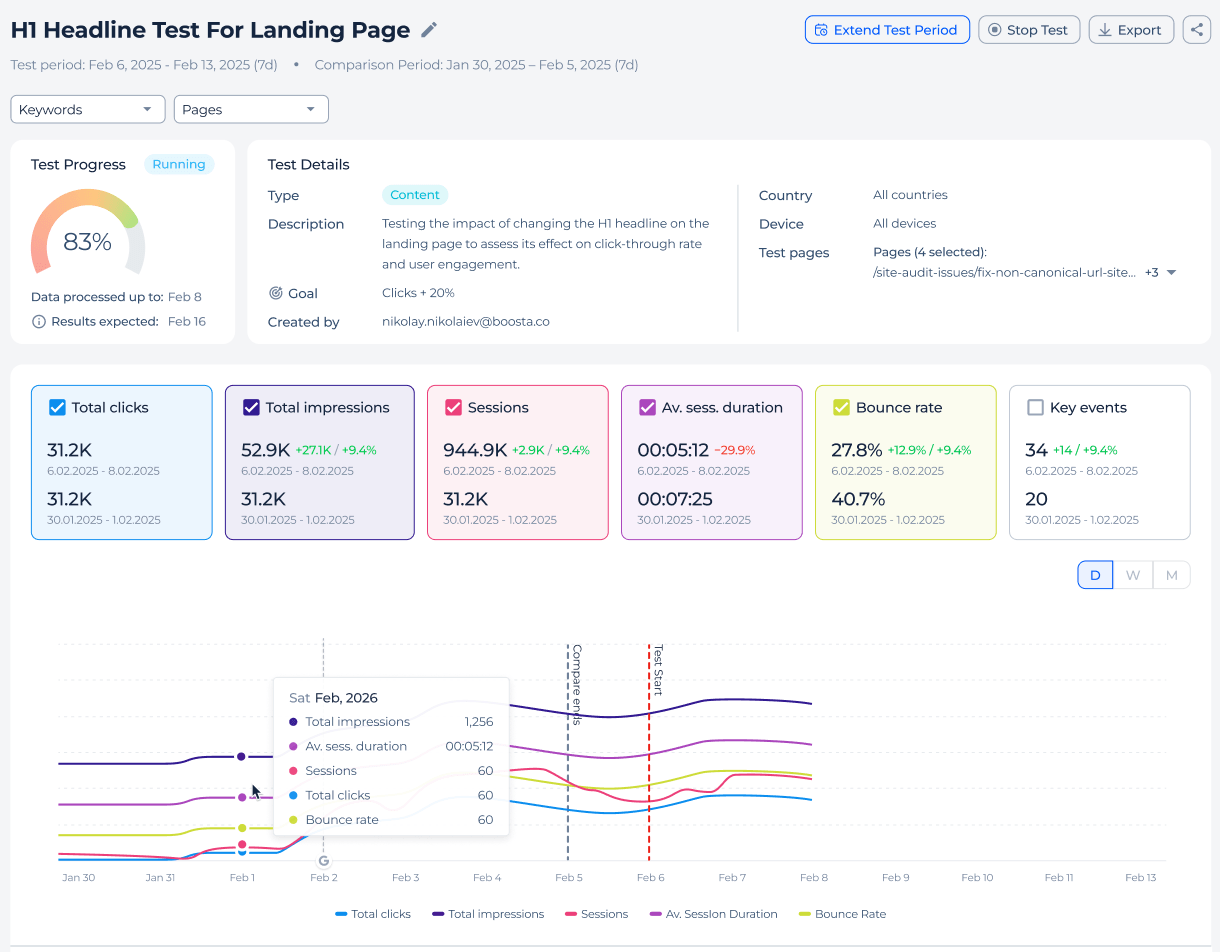The height and width of the screenshot is (952, 1220).
Task: Switch chart to monthly (M) view
Action: [x=1171, y=575]
